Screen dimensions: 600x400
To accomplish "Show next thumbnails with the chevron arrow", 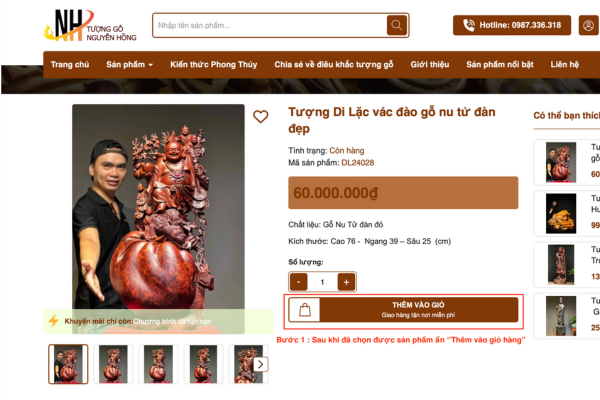I will 261,364.
